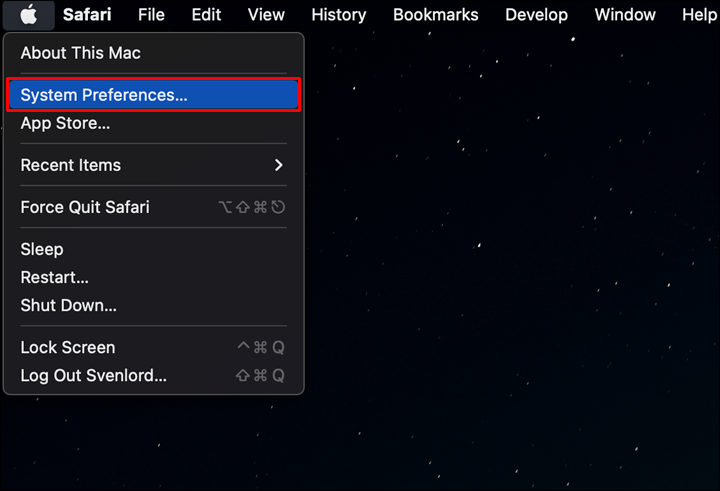The image size is (720, 491).
Task: Click the Apple logo menu icon
Action: (x=28, y=15)
